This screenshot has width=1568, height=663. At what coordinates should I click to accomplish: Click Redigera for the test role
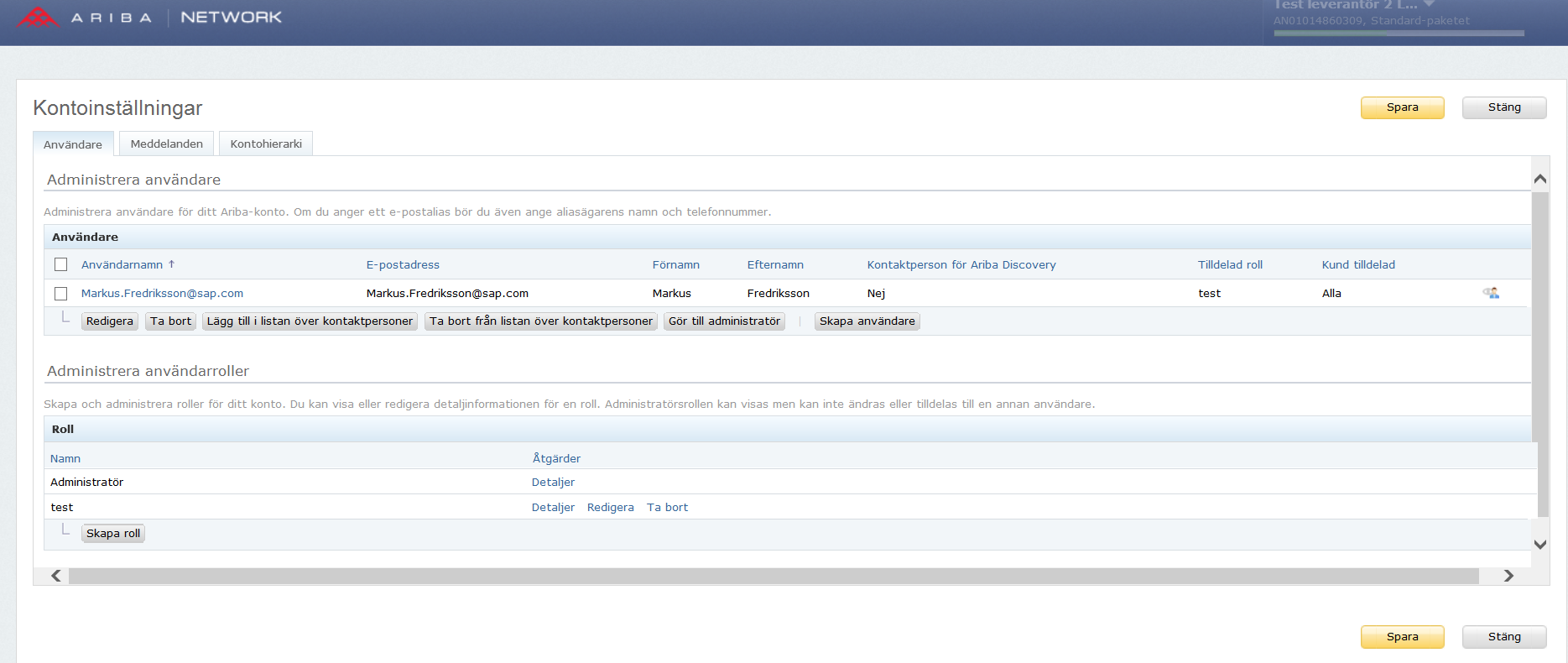(x=610, y=508)
